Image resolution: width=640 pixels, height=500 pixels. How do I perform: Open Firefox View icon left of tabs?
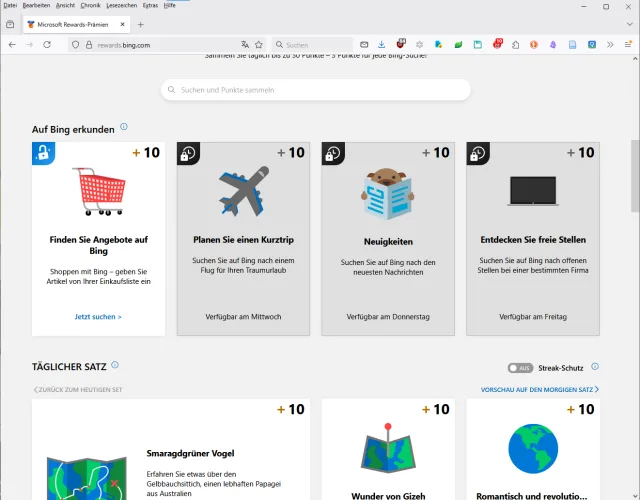tap(10, 24)
